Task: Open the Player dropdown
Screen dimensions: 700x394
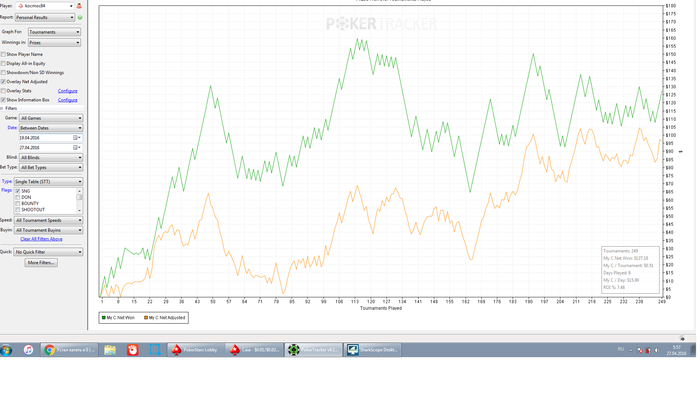Action: point(45,6)
